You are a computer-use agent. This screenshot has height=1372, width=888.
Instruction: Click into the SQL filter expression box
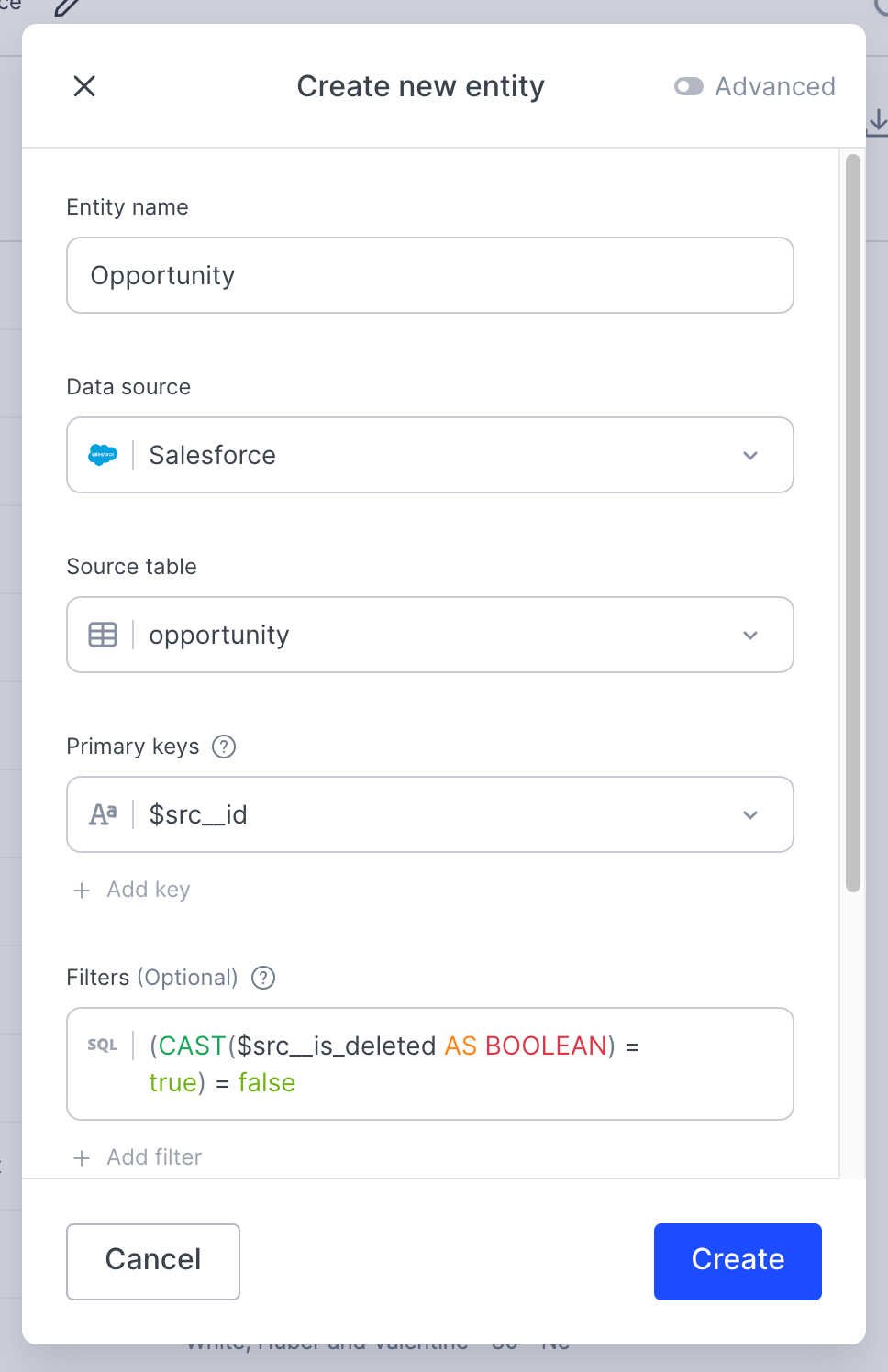pyautogui.click(x=430, y=1064)
